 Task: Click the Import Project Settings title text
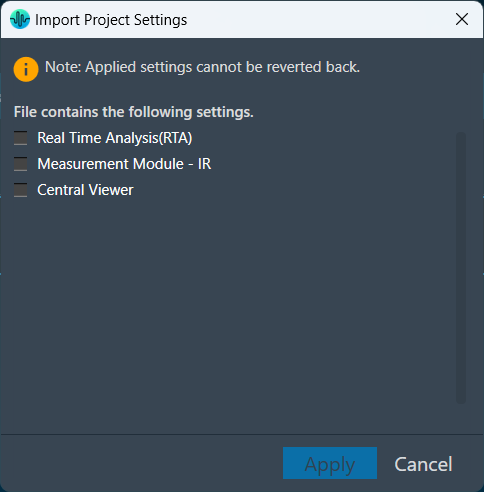point(111,20)
